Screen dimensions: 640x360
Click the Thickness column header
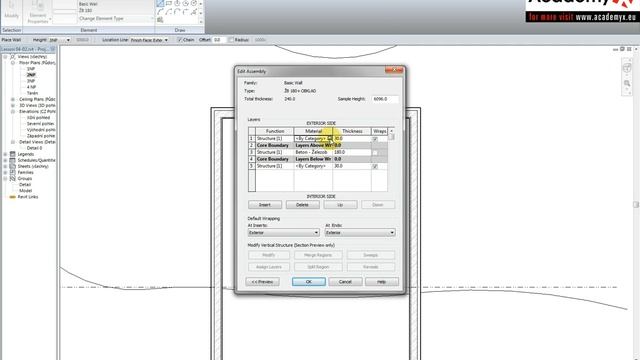[x=352, y=131]
